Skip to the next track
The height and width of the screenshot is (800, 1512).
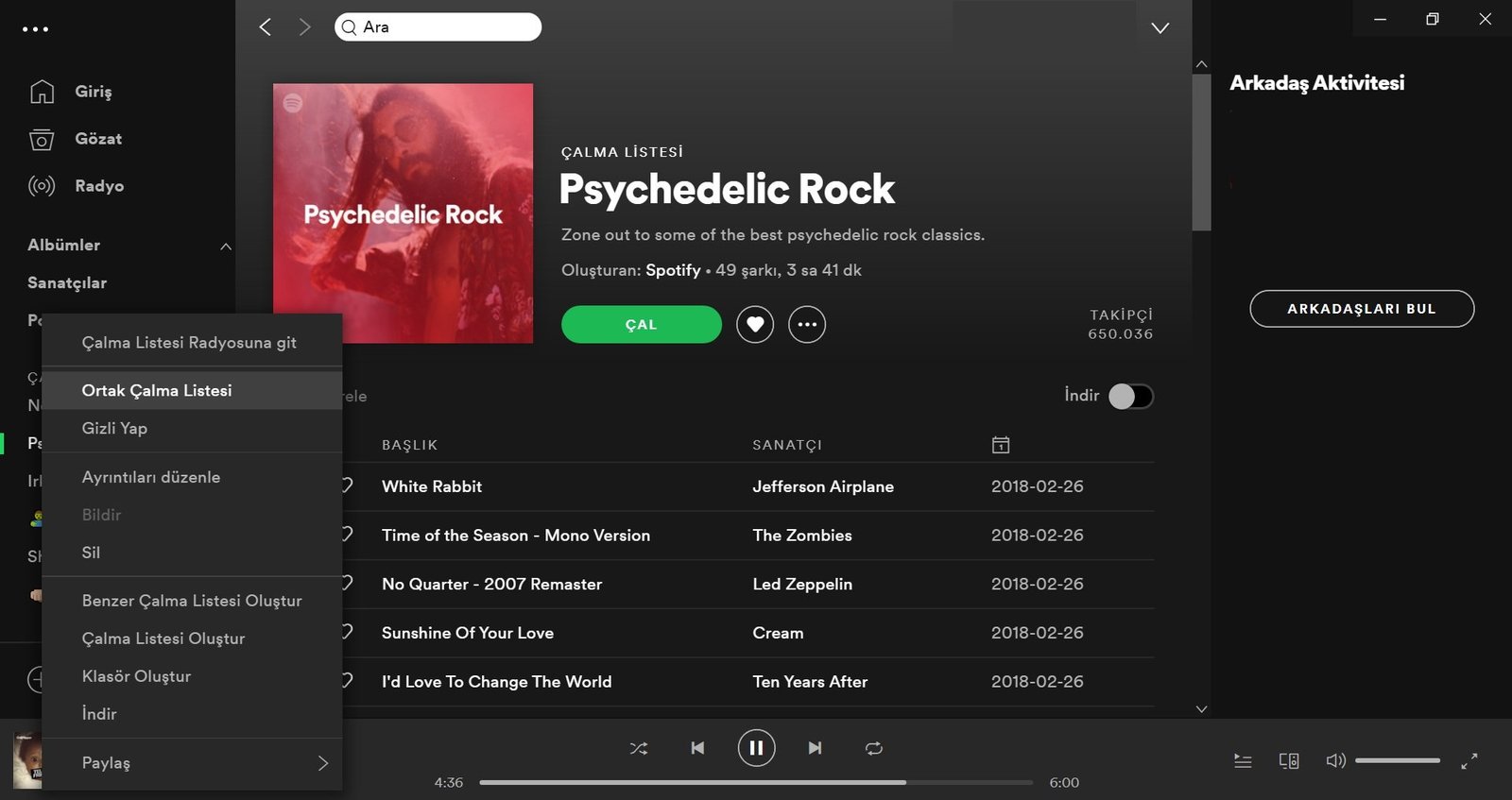click(815, 748)
